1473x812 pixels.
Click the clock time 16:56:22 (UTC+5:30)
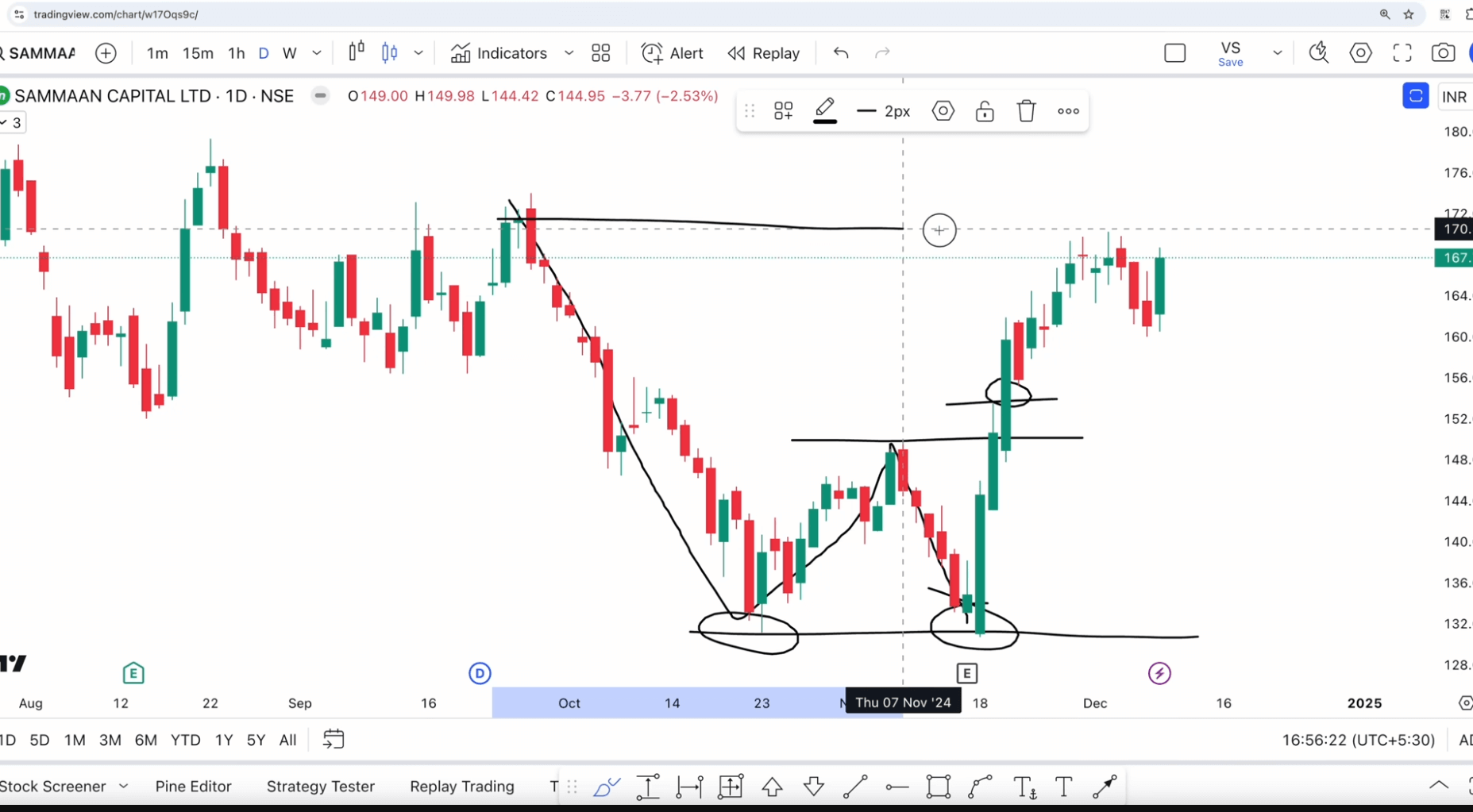coord(1359,740)
